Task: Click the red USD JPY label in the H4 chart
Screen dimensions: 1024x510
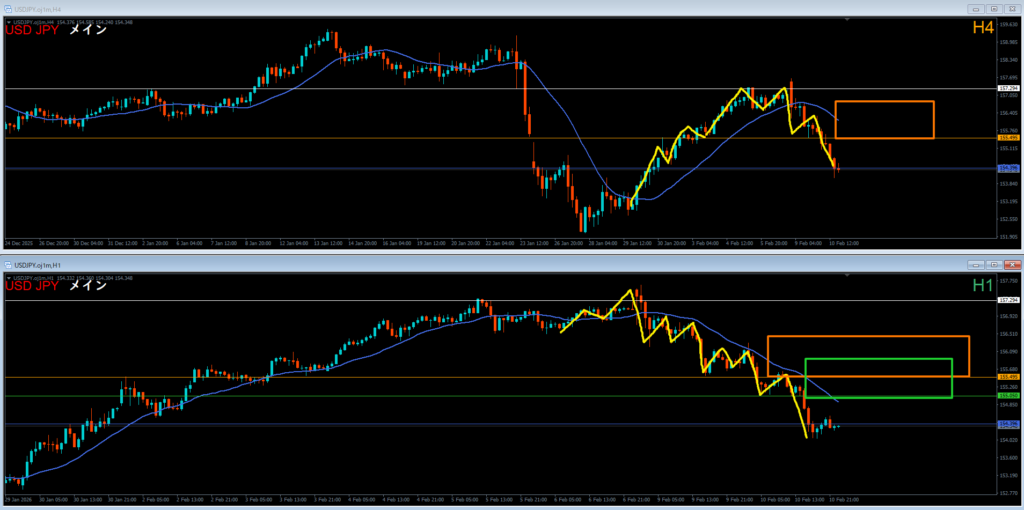Action: click(x=33, y=29)
